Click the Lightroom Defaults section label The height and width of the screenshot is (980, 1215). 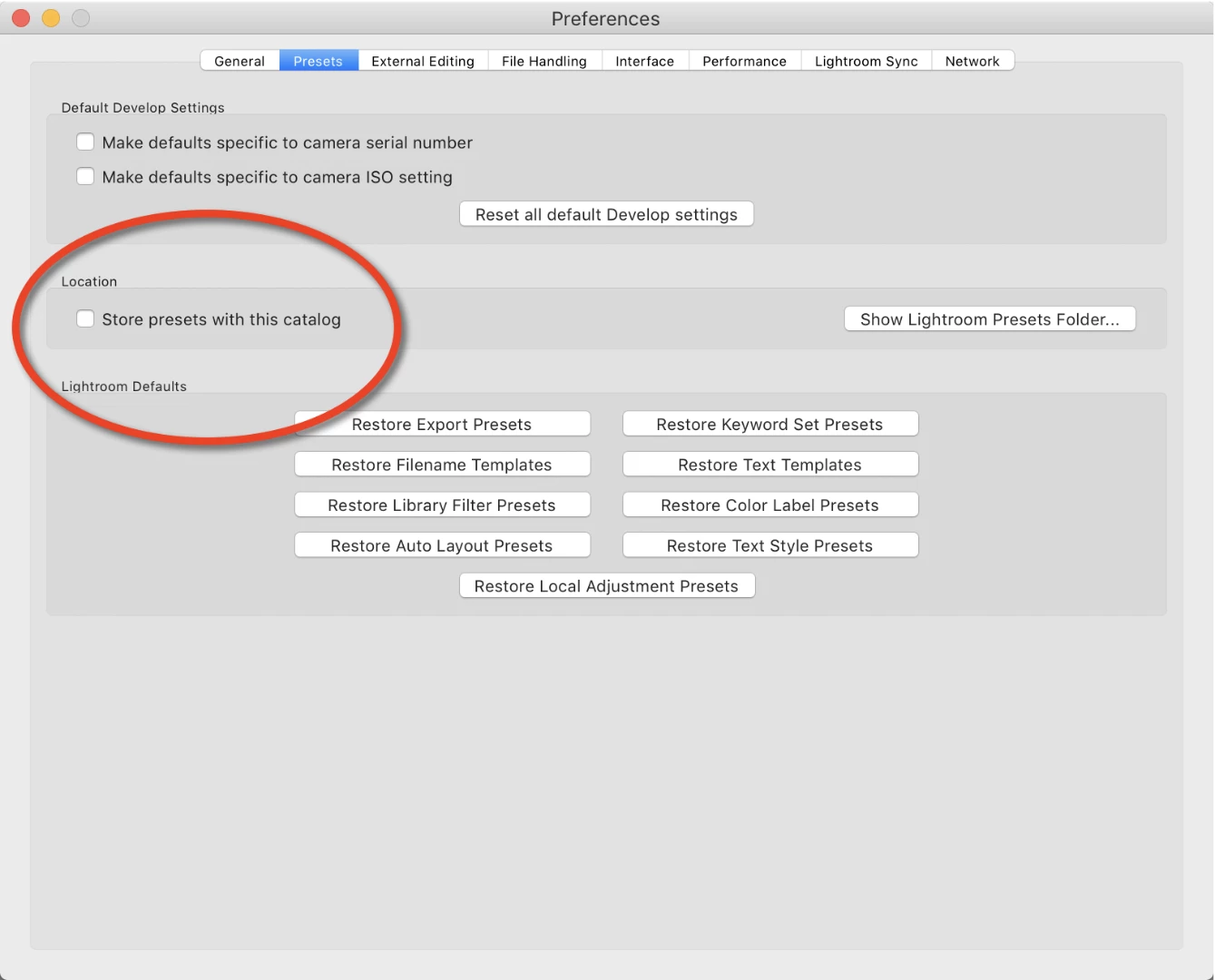click(123, 386)
